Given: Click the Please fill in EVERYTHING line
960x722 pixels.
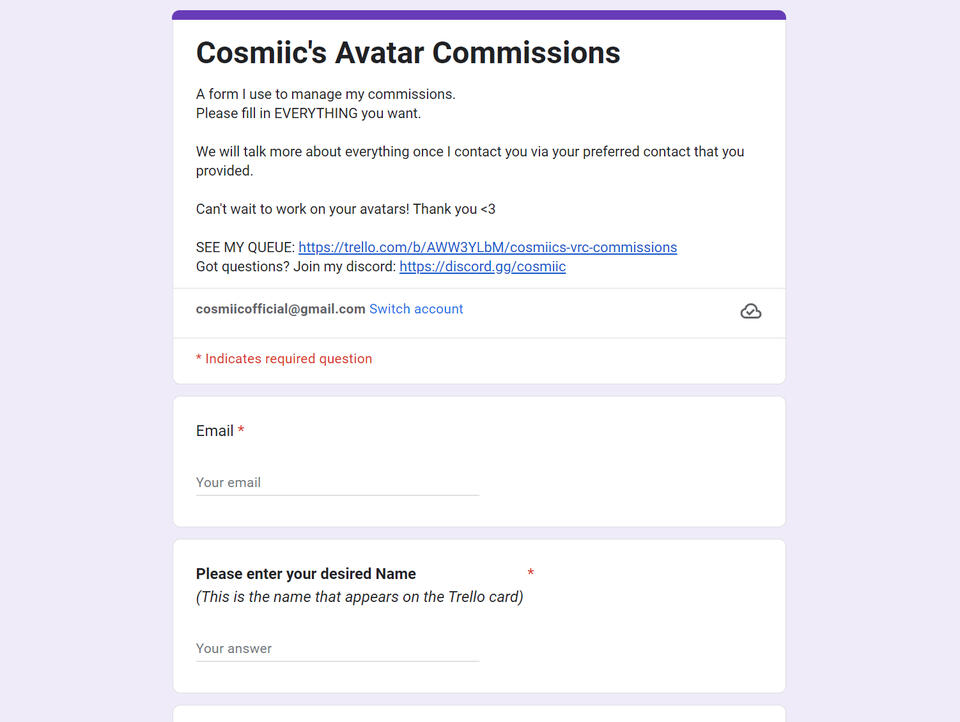Looking at the screenshot, I should pyautogui.click(x=308, y=113).
